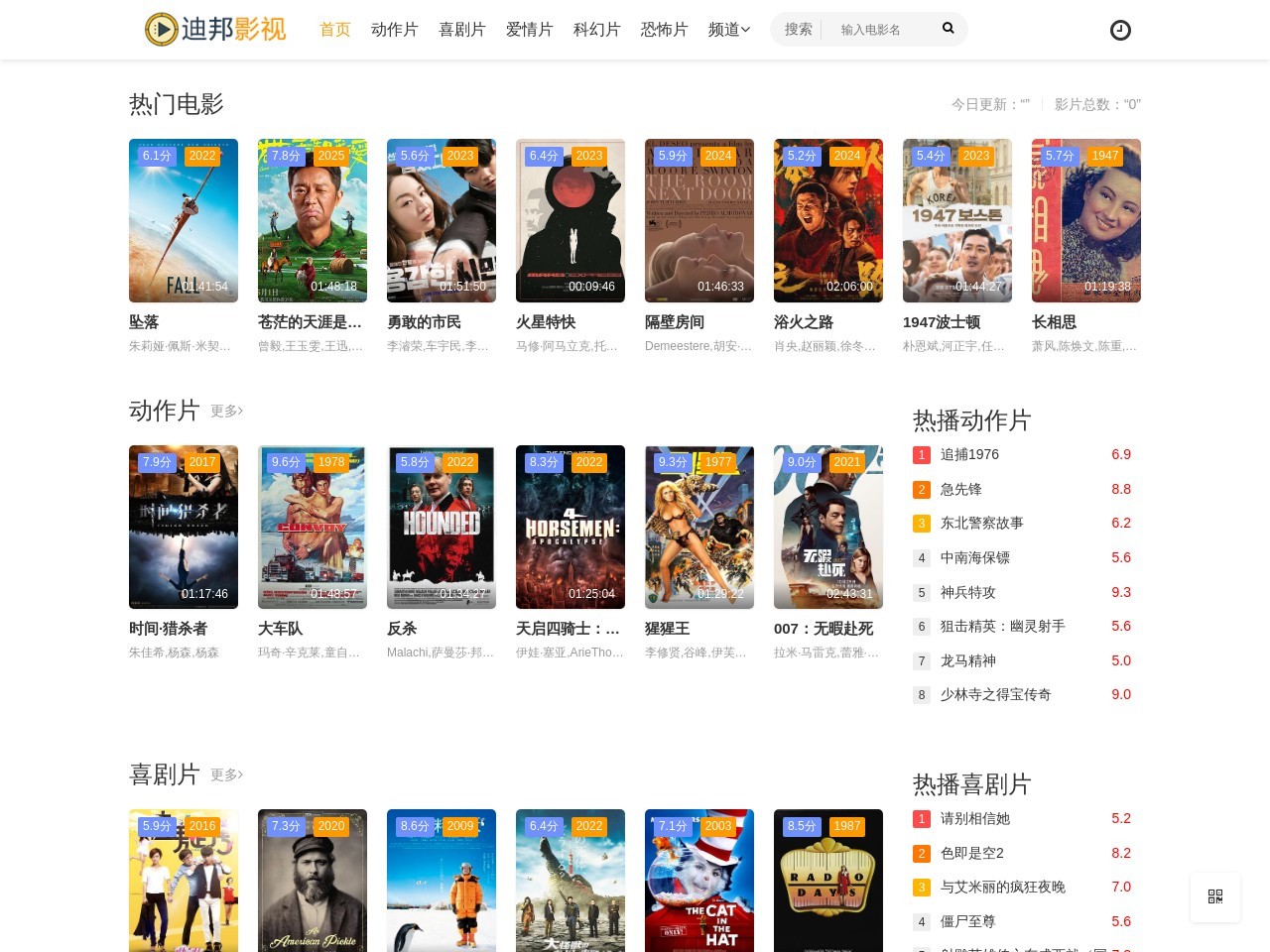Viewport: 1270px width, 952px height.
Task: Switch to the 科幻片 nav section
Action: pos(597,30)
